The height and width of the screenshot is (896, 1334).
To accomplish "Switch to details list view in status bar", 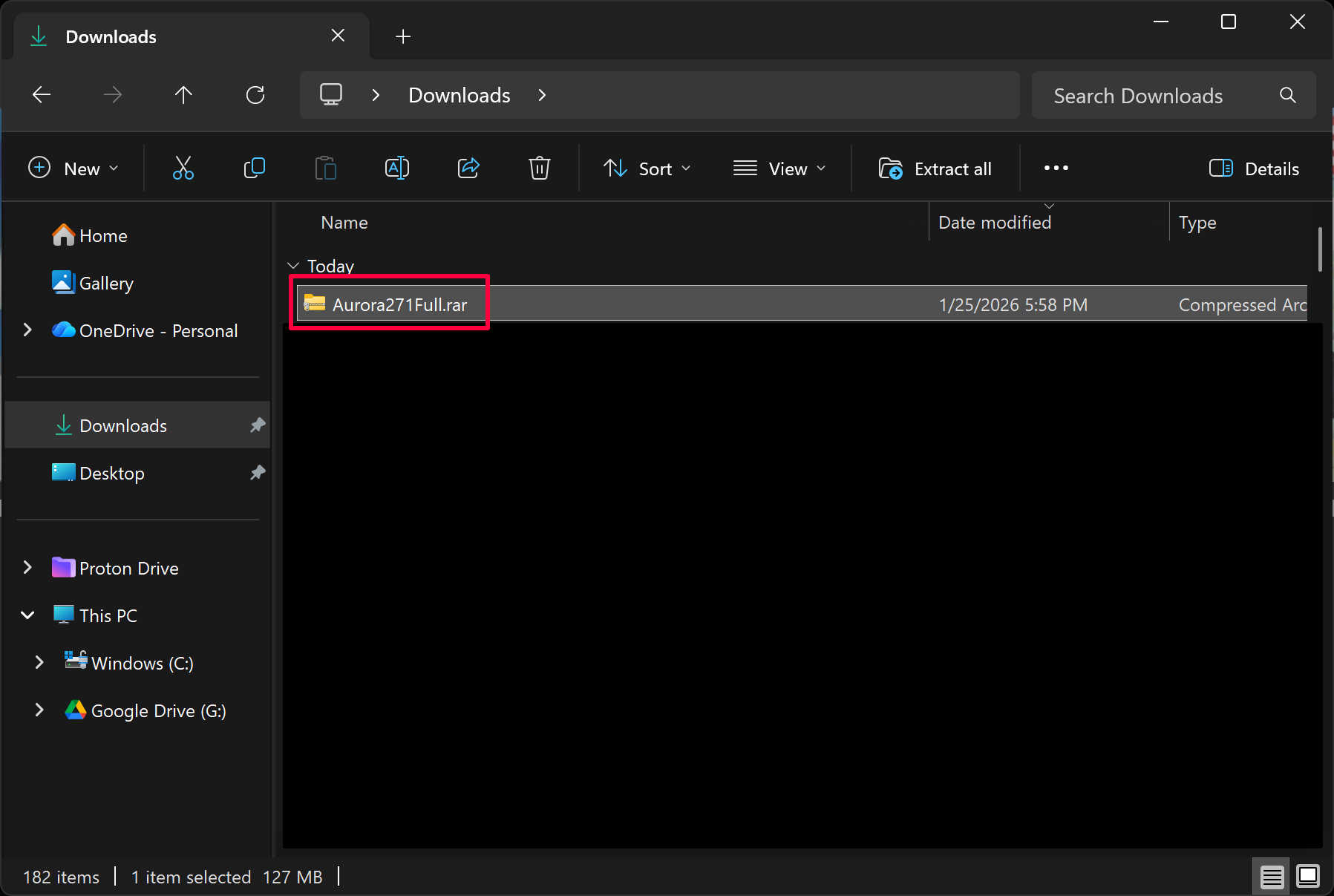I will 1272,877.
